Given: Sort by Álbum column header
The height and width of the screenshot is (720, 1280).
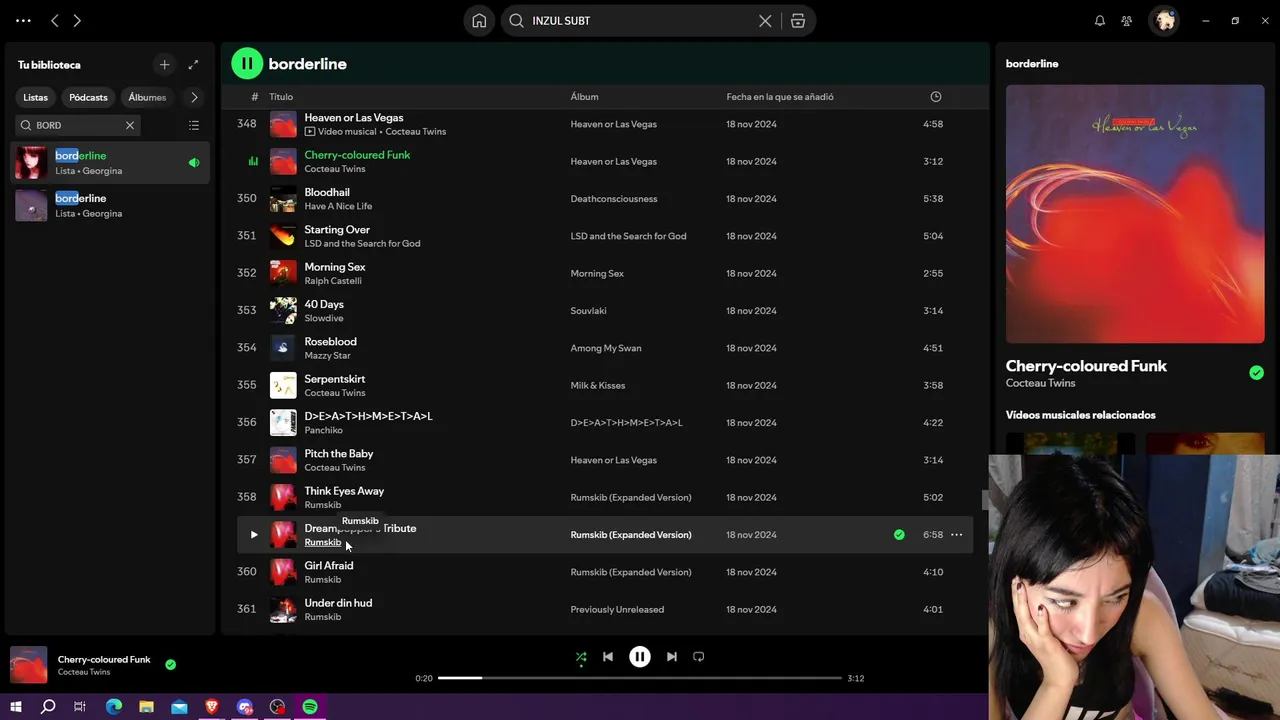Looking at the screenshot, I should pyautogui.click(x=584, y=97).
